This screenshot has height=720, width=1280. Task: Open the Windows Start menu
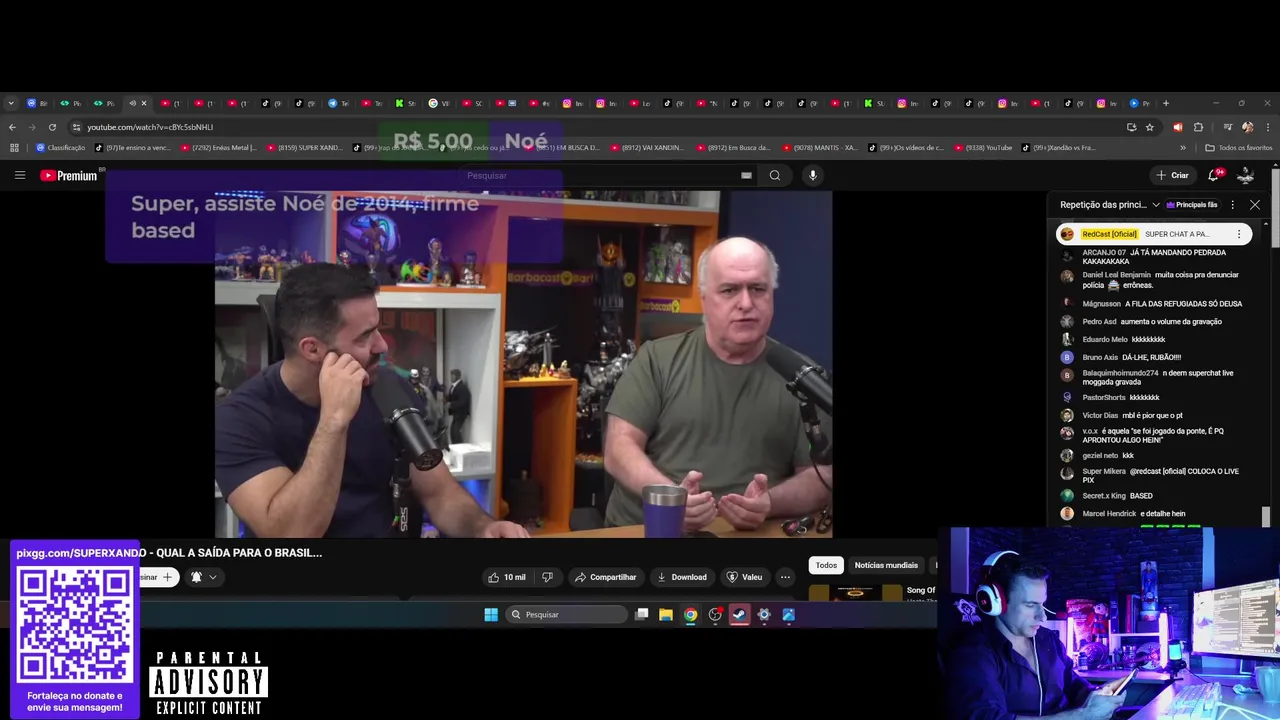pos(491,615)
